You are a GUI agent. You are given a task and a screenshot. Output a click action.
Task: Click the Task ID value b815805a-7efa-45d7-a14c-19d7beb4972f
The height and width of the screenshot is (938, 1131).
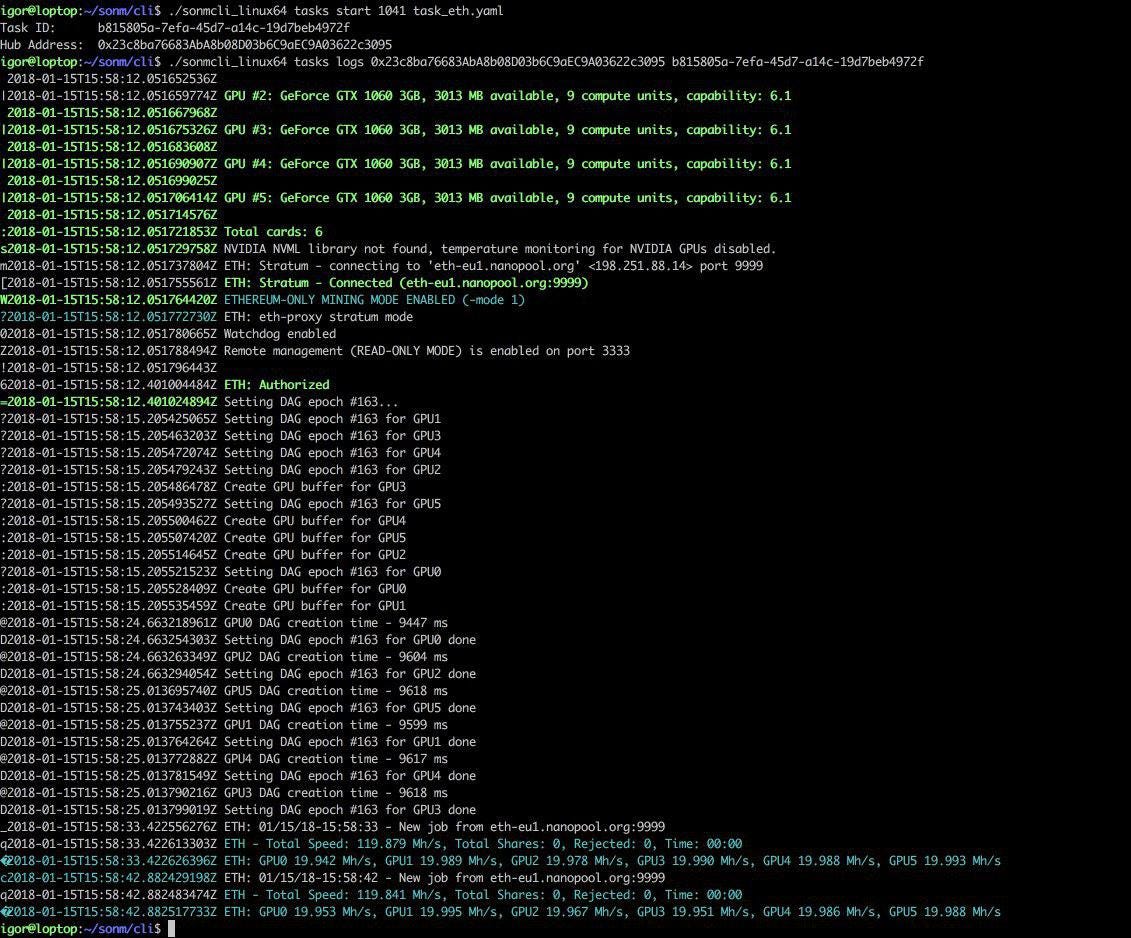click(x=224, y=27)
